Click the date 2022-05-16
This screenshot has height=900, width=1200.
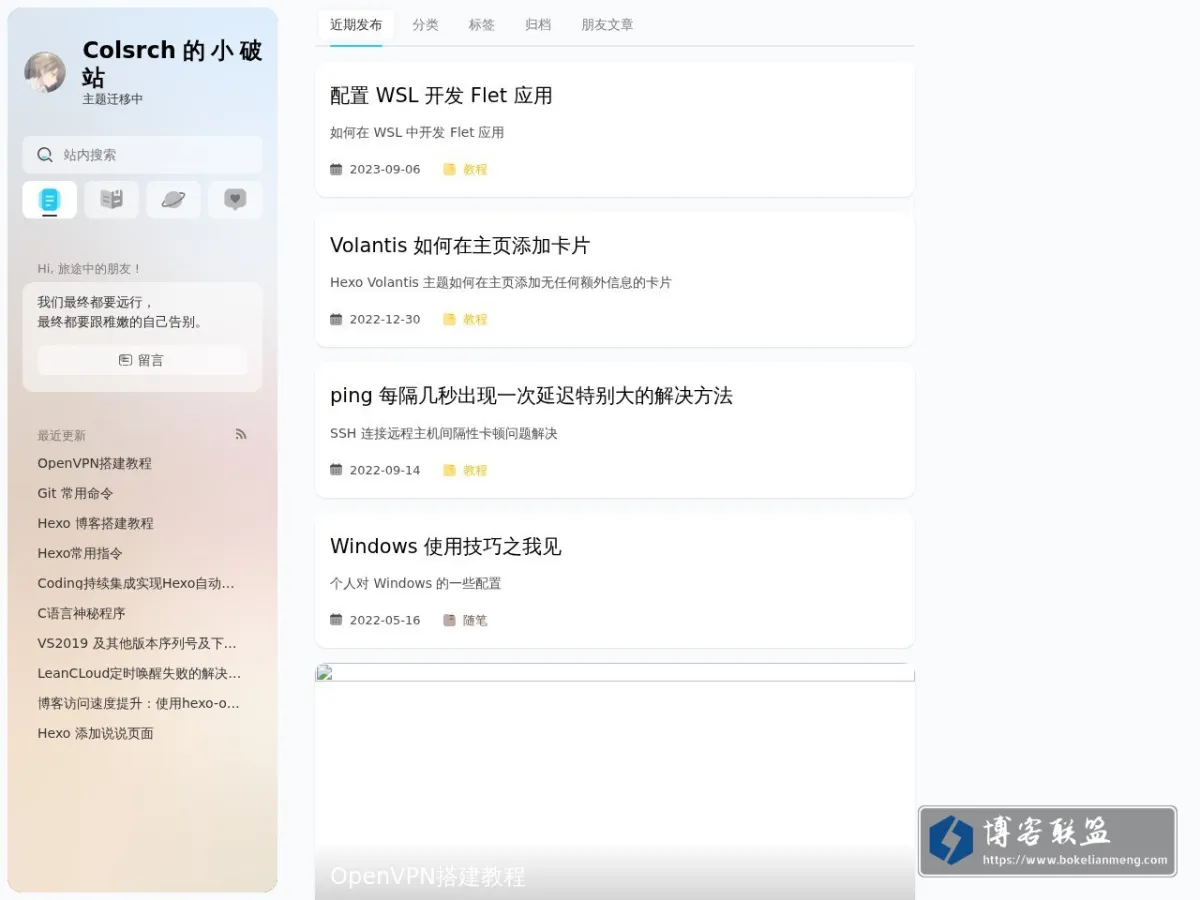(385, 620)
